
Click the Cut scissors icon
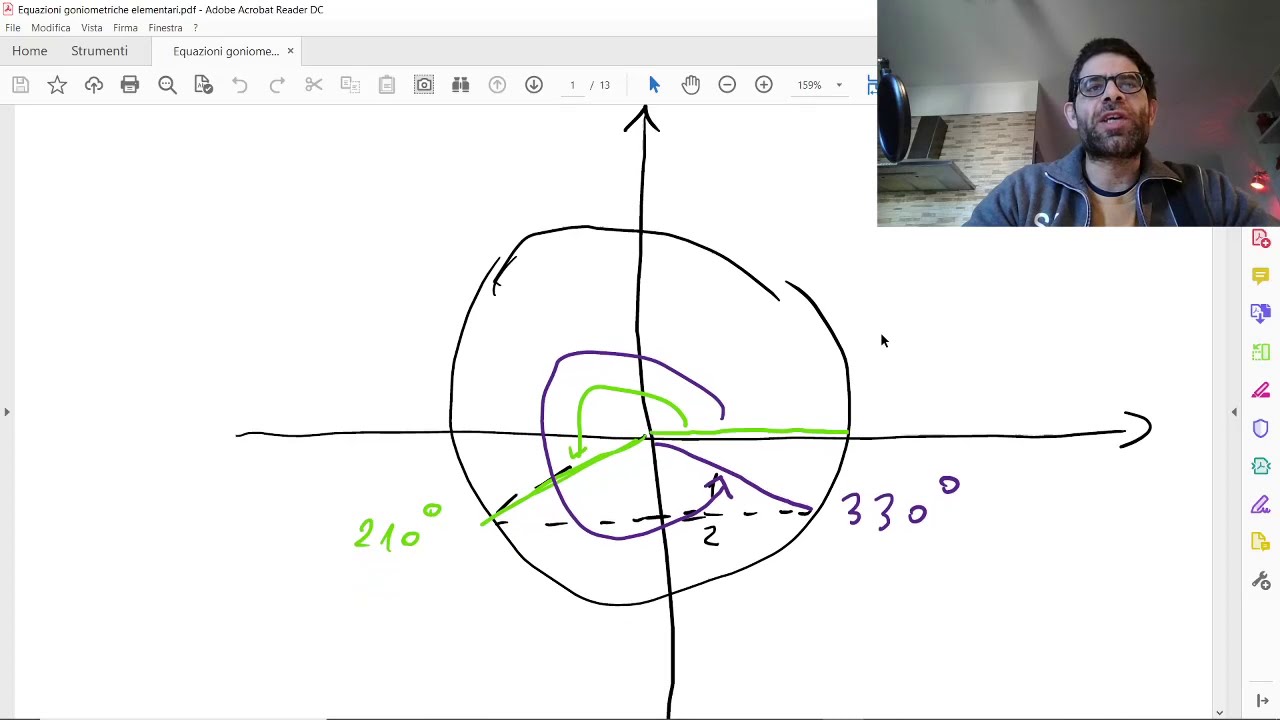pyautogui.click(x=314, y=85)
